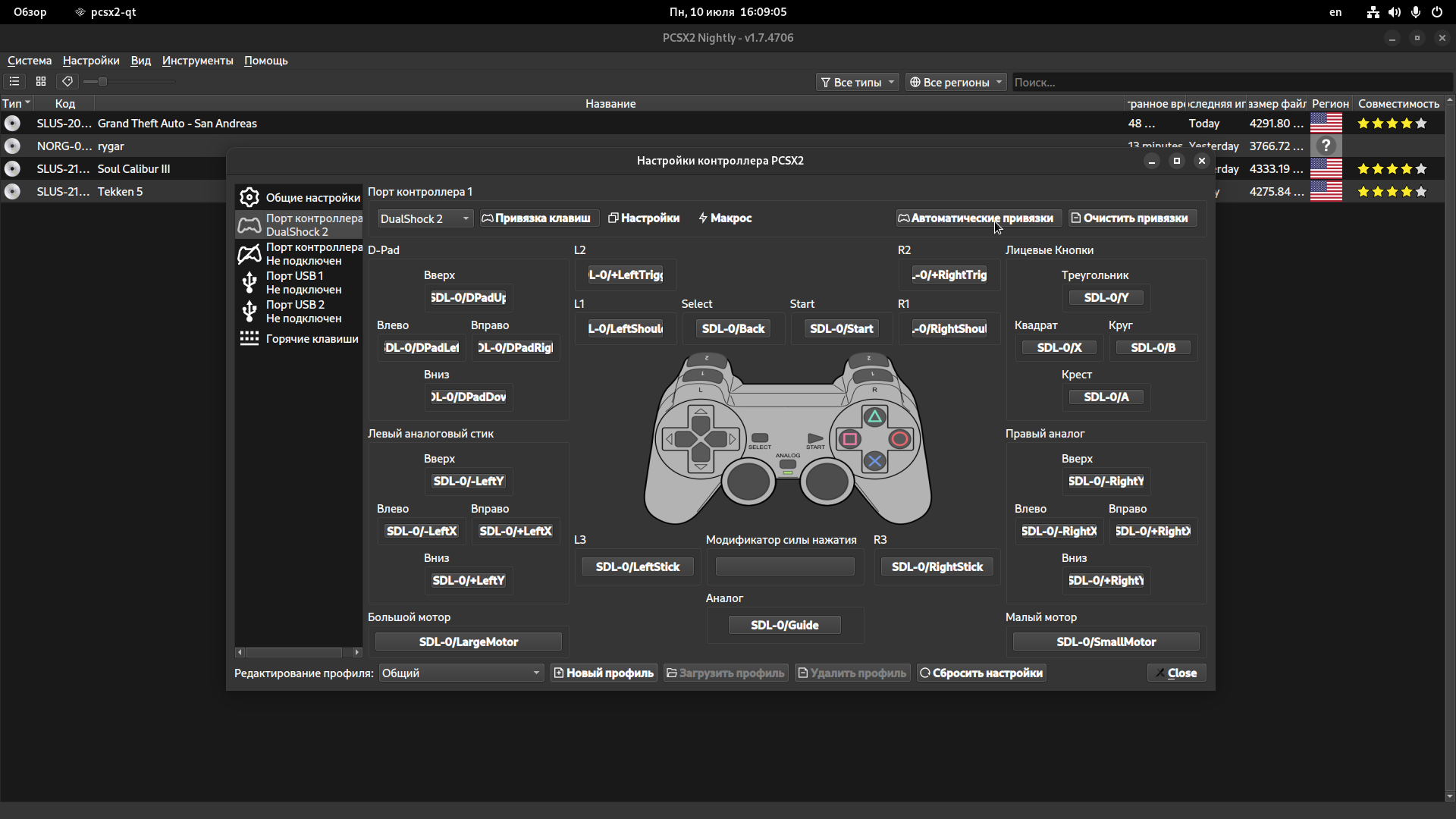Rebind Крест button SDL-0/A

1106,397
